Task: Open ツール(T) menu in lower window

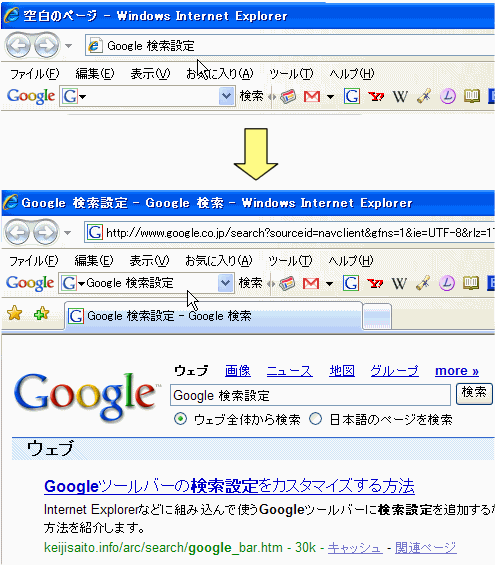Action: coord(290,261)
